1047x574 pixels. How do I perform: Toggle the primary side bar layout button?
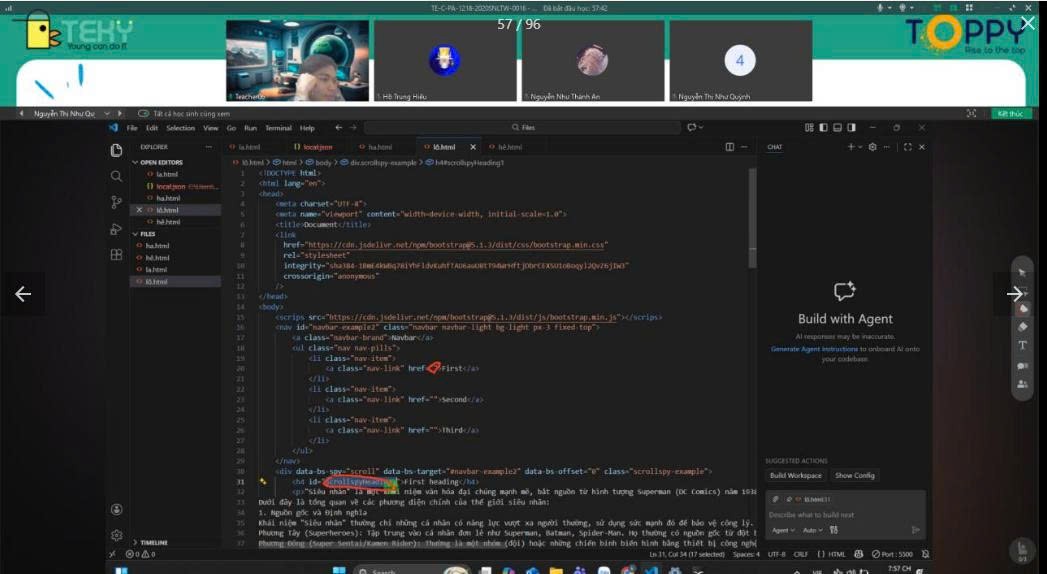(x=823, y=128)
